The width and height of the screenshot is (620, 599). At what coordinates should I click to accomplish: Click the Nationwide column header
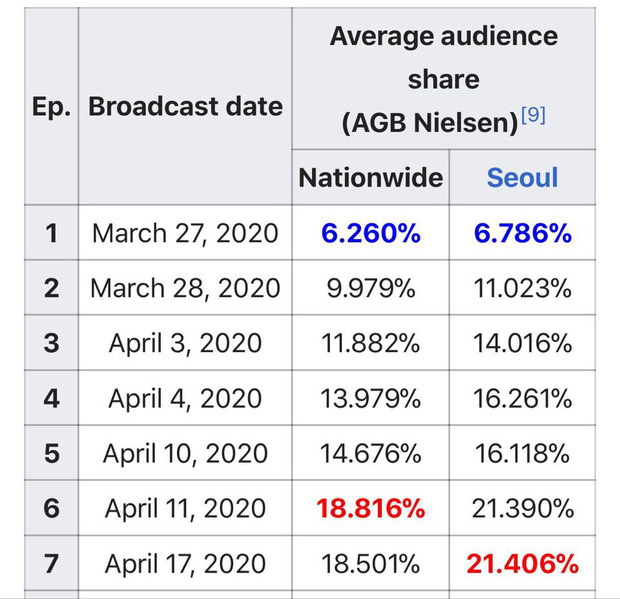[370, 178]
